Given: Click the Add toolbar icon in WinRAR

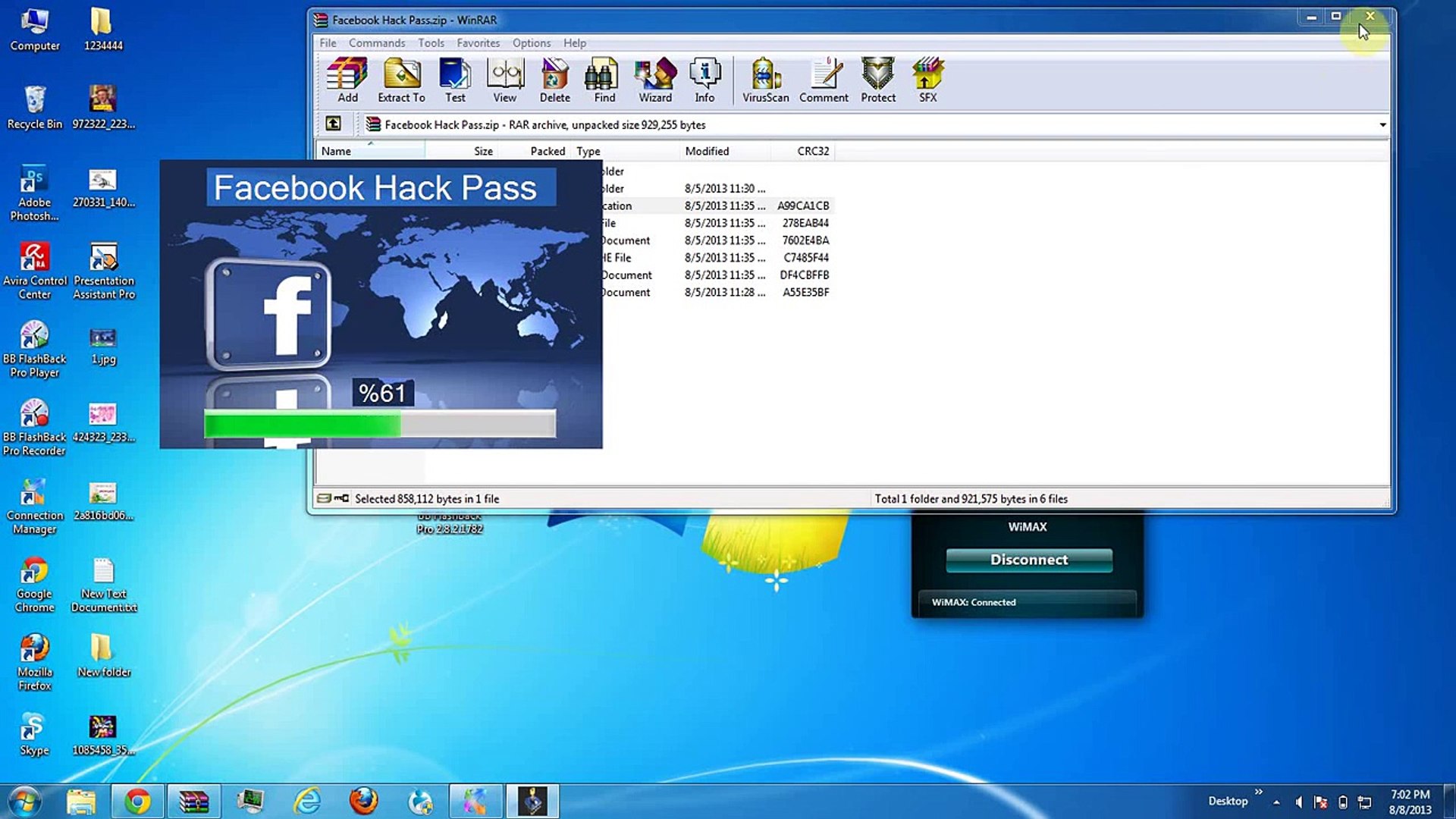Looking at the screenshot, I should point(347,80).
